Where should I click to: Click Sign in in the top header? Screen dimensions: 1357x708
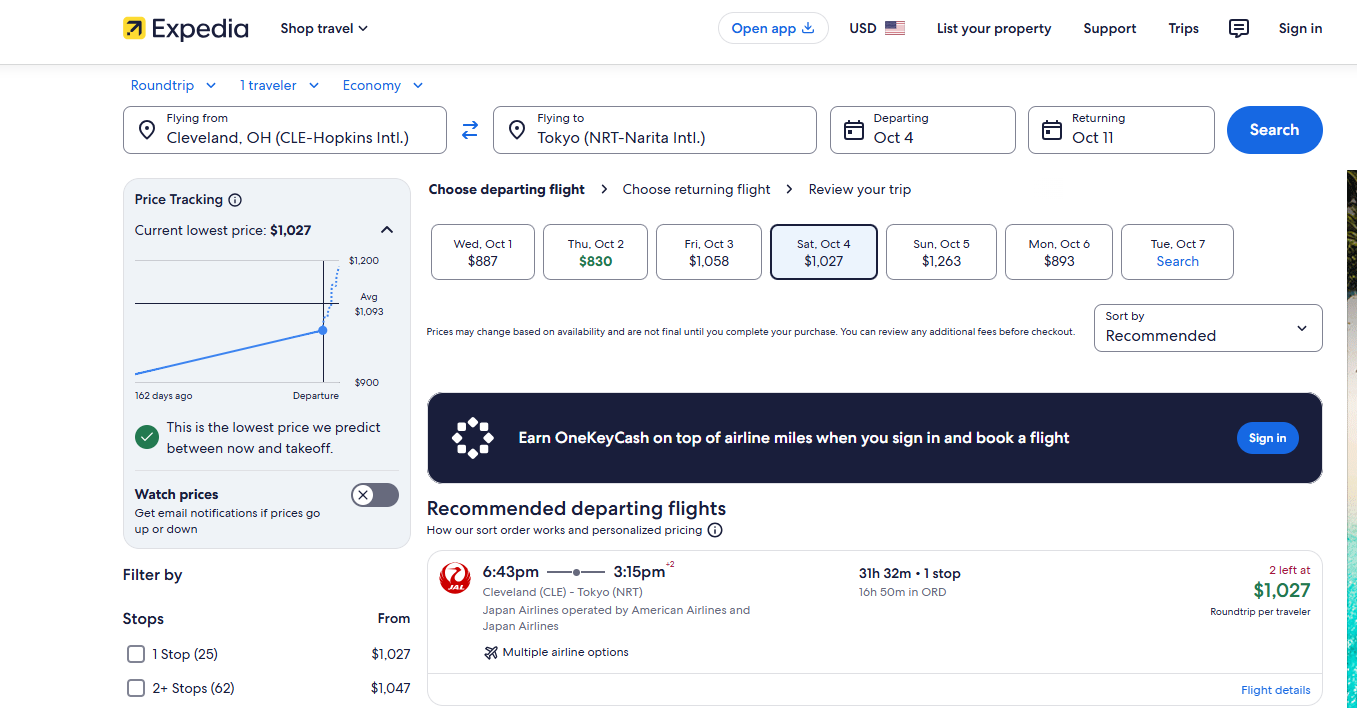1300,28
